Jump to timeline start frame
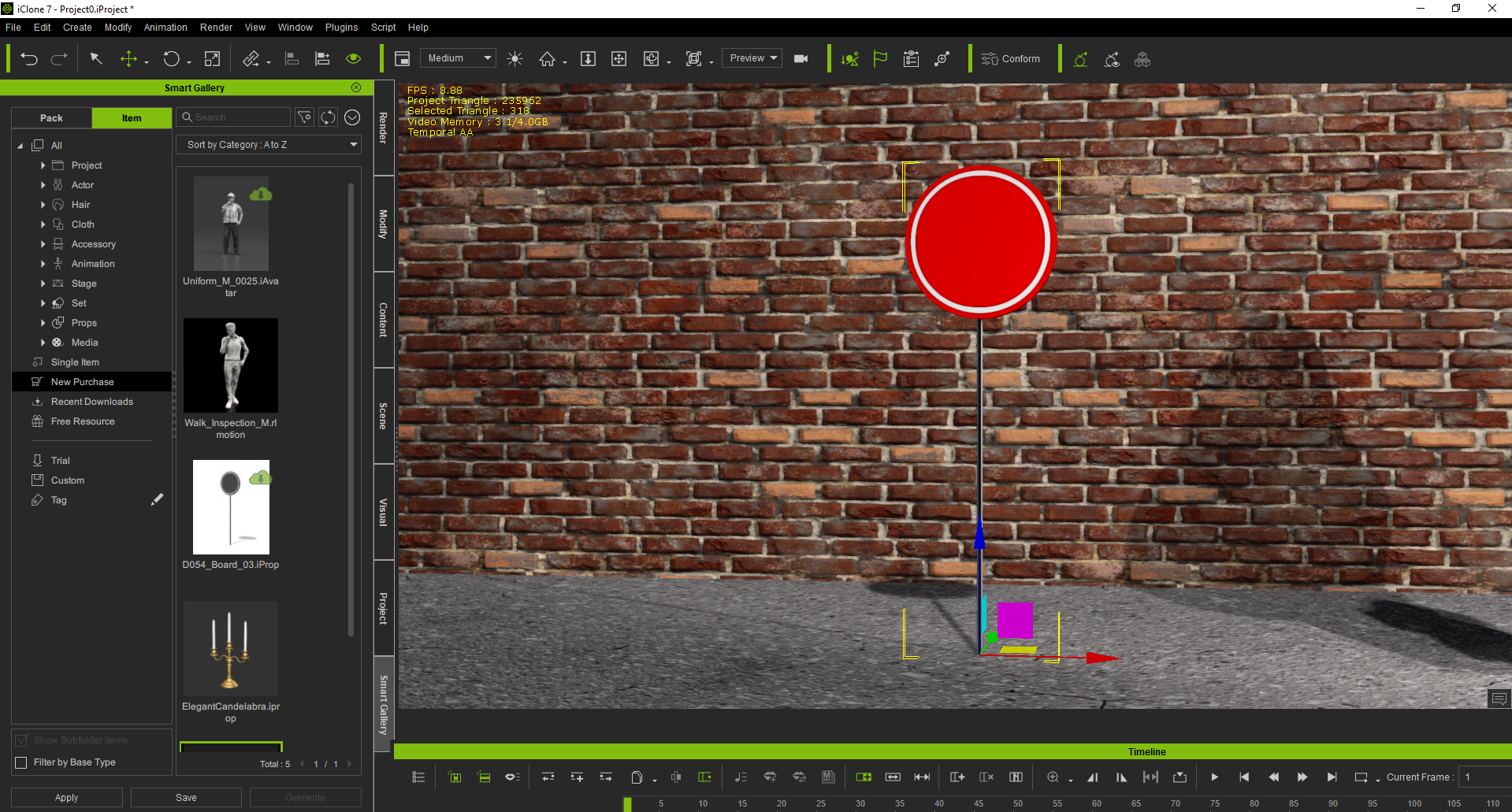 pyautogui.click(x=1244, y=777)
